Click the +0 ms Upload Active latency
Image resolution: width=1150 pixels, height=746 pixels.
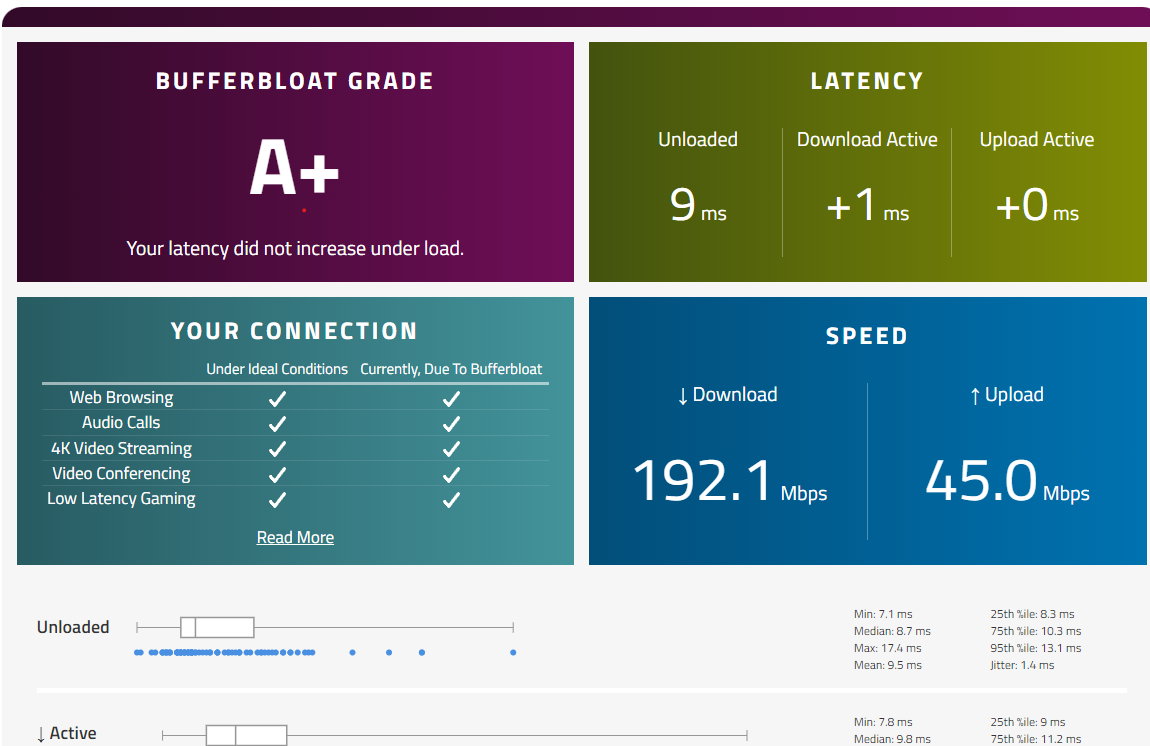coord(1037,205)
